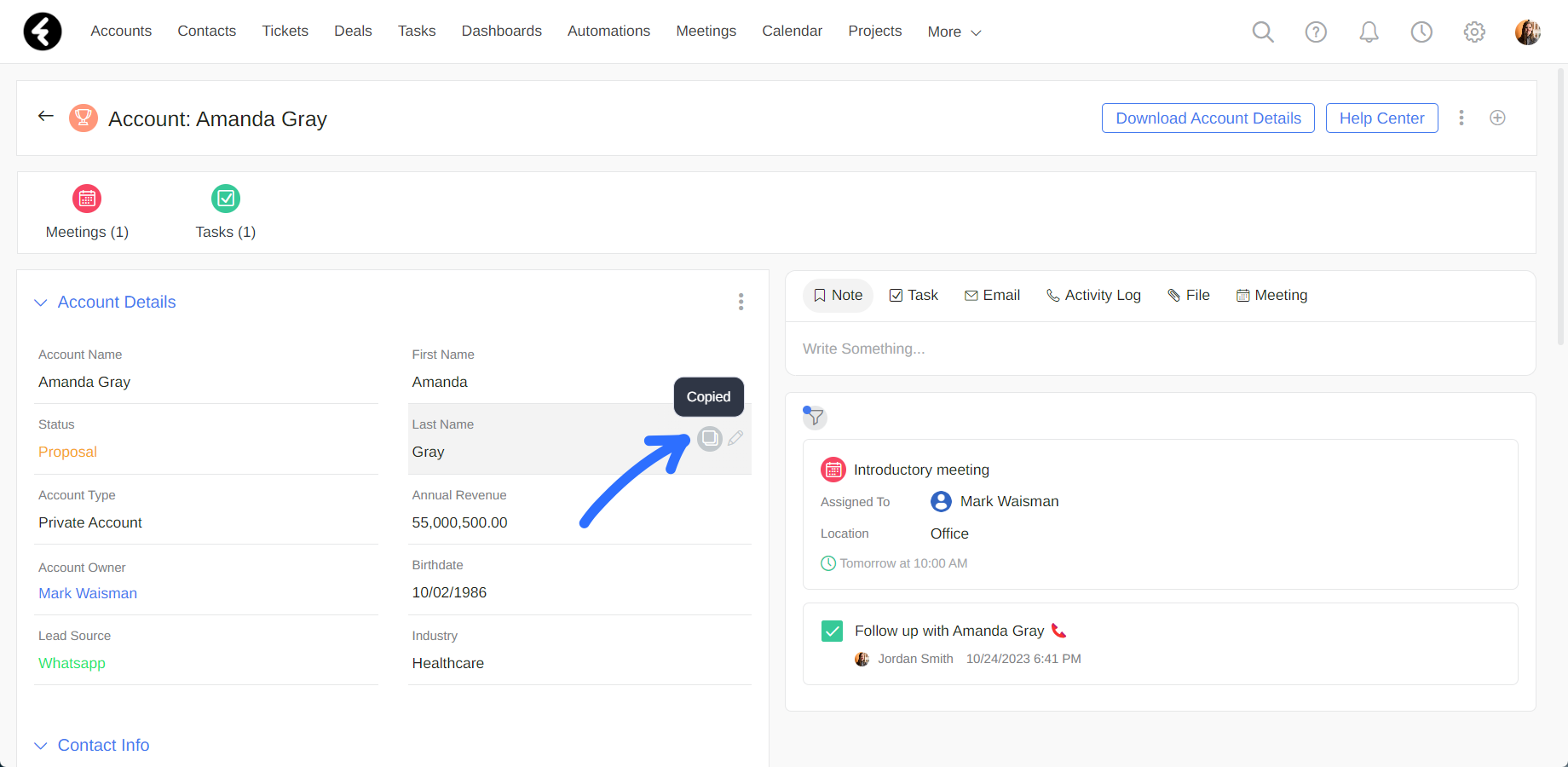Open the activity filter funnel icon
This screenshot has height=767, width=1568.
point(816,417)
